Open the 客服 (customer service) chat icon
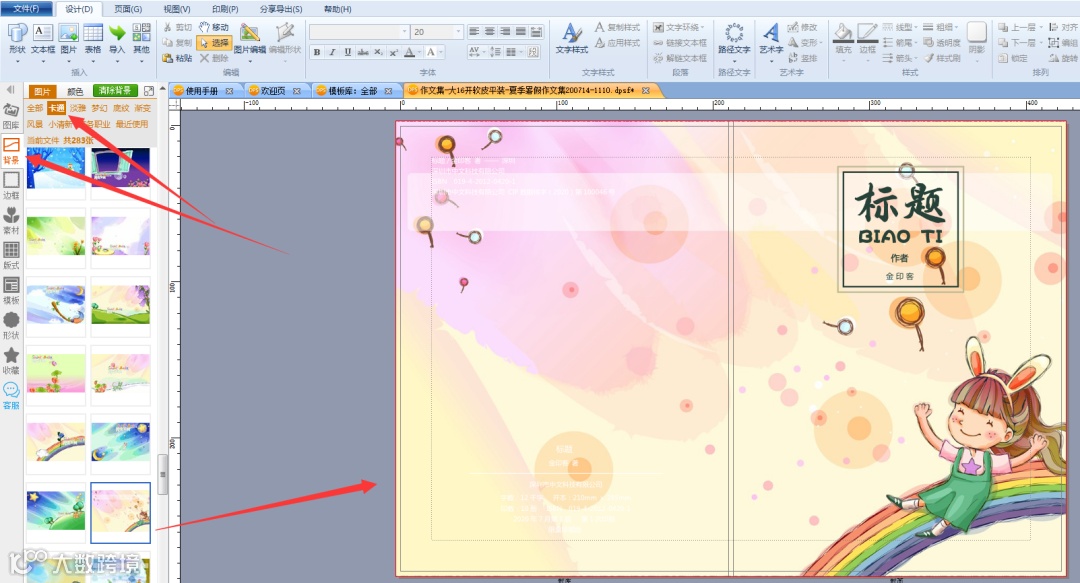The image size is (1080, 583). [11, 396]
